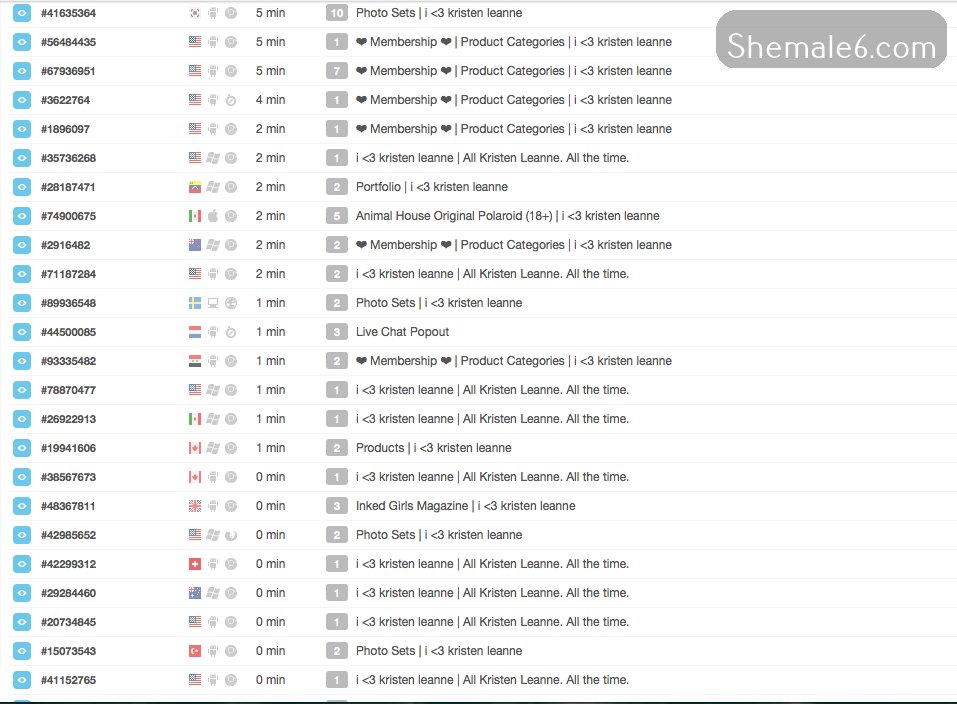This screenshot has width=957, height=704.
Task: View visitor #56484435 via its eye icon
Action: point(22,42)
